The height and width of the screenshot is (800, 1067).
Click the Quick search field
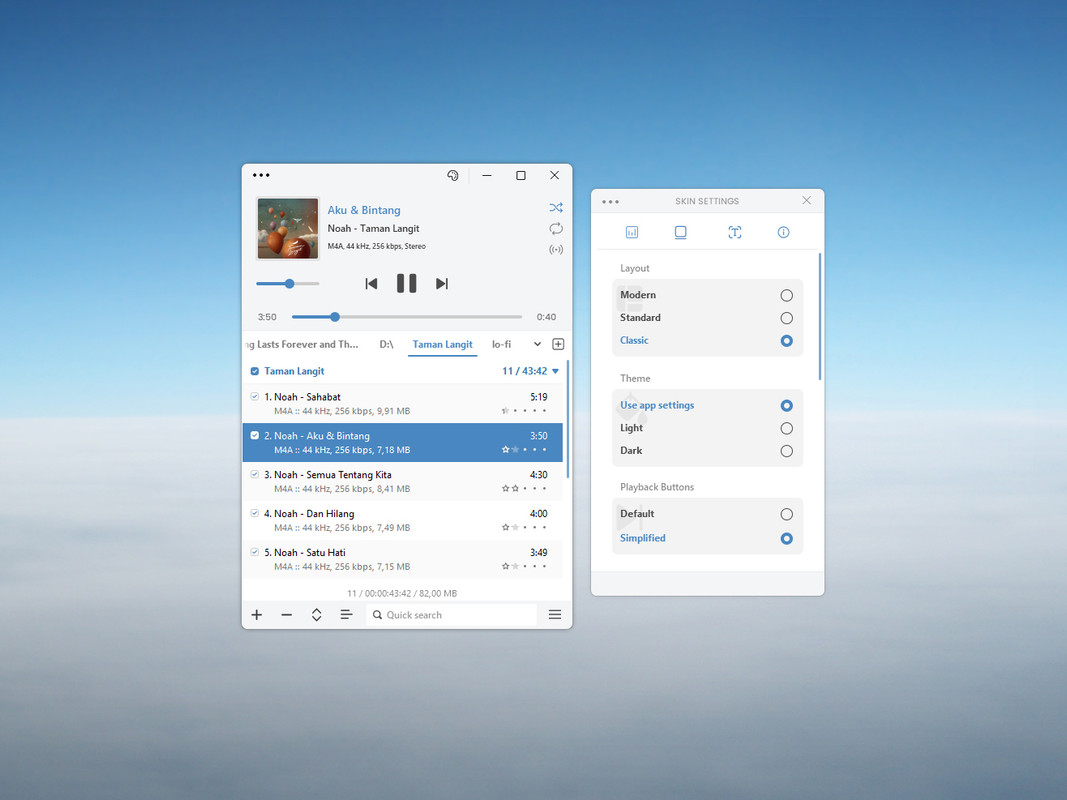pyautogui.click(x=451, y=615)
